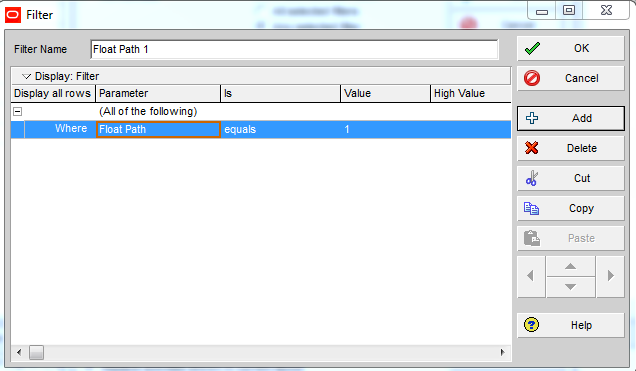Click the blue plus Add icon

click(x=532, y=118)
